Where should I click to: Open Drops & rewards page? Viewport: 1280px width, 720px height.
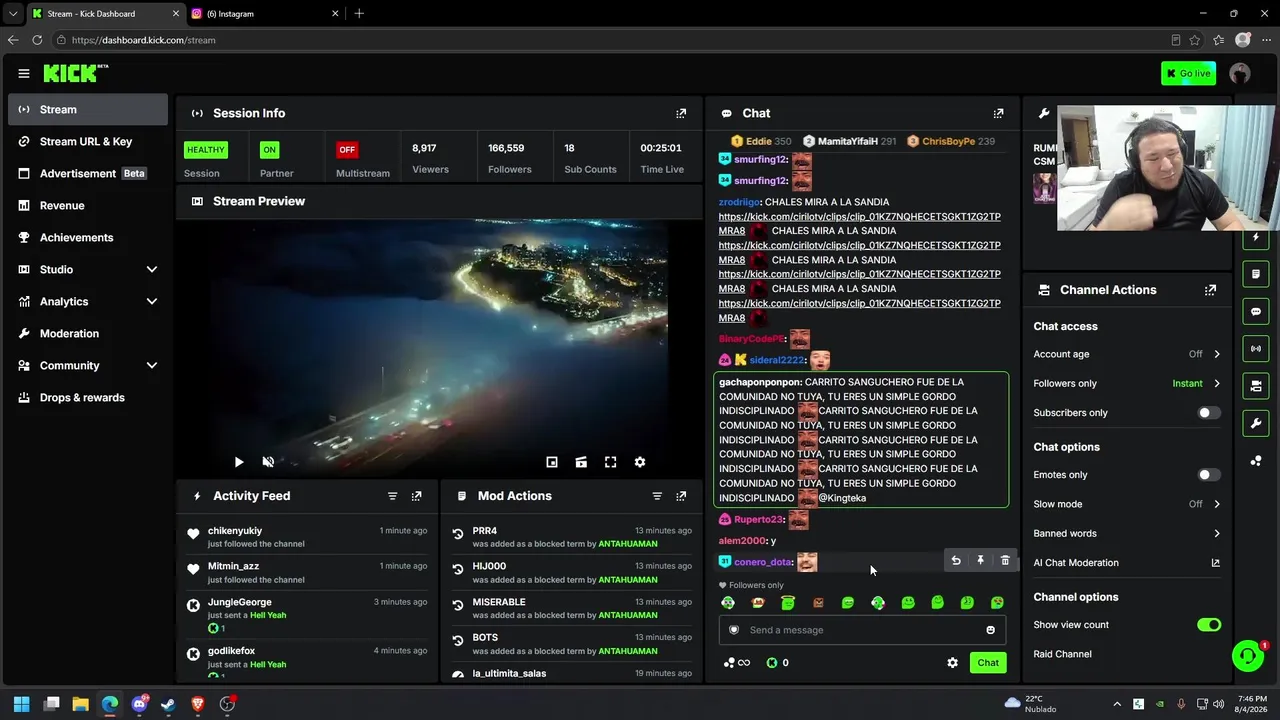[x=88, y=397]
